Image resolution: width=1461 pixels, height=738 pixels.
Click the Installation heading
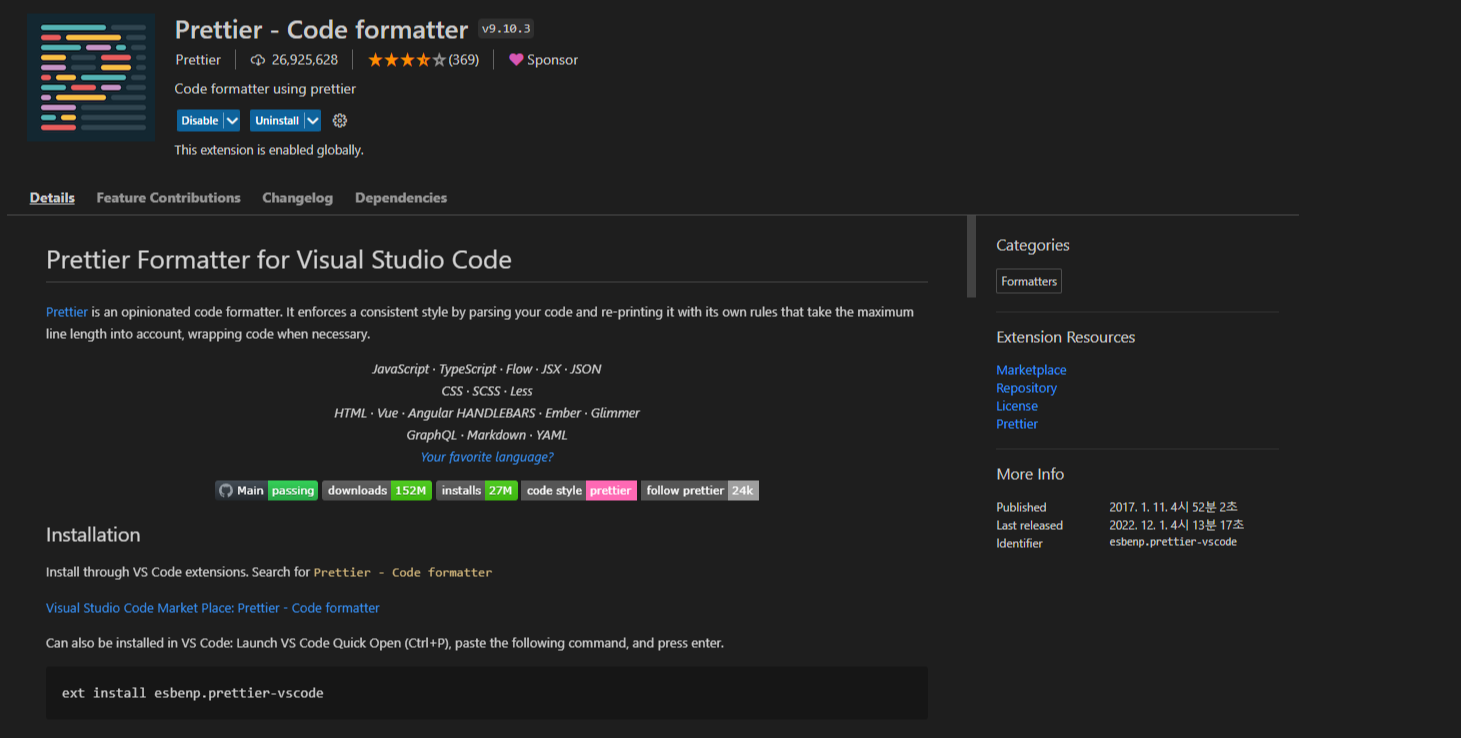pyautogui.click(x=93, y=535)
